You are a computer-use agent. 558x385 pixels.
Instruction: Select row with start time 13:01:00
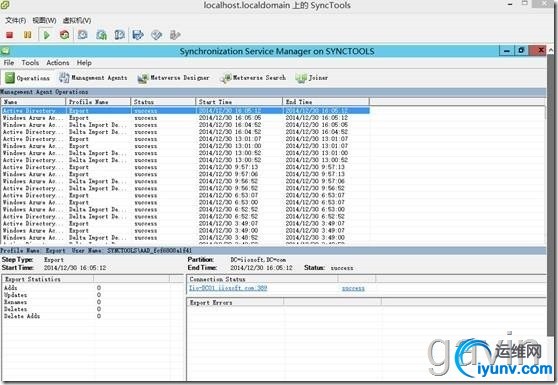pyautogui.click(x=185, y=146)
